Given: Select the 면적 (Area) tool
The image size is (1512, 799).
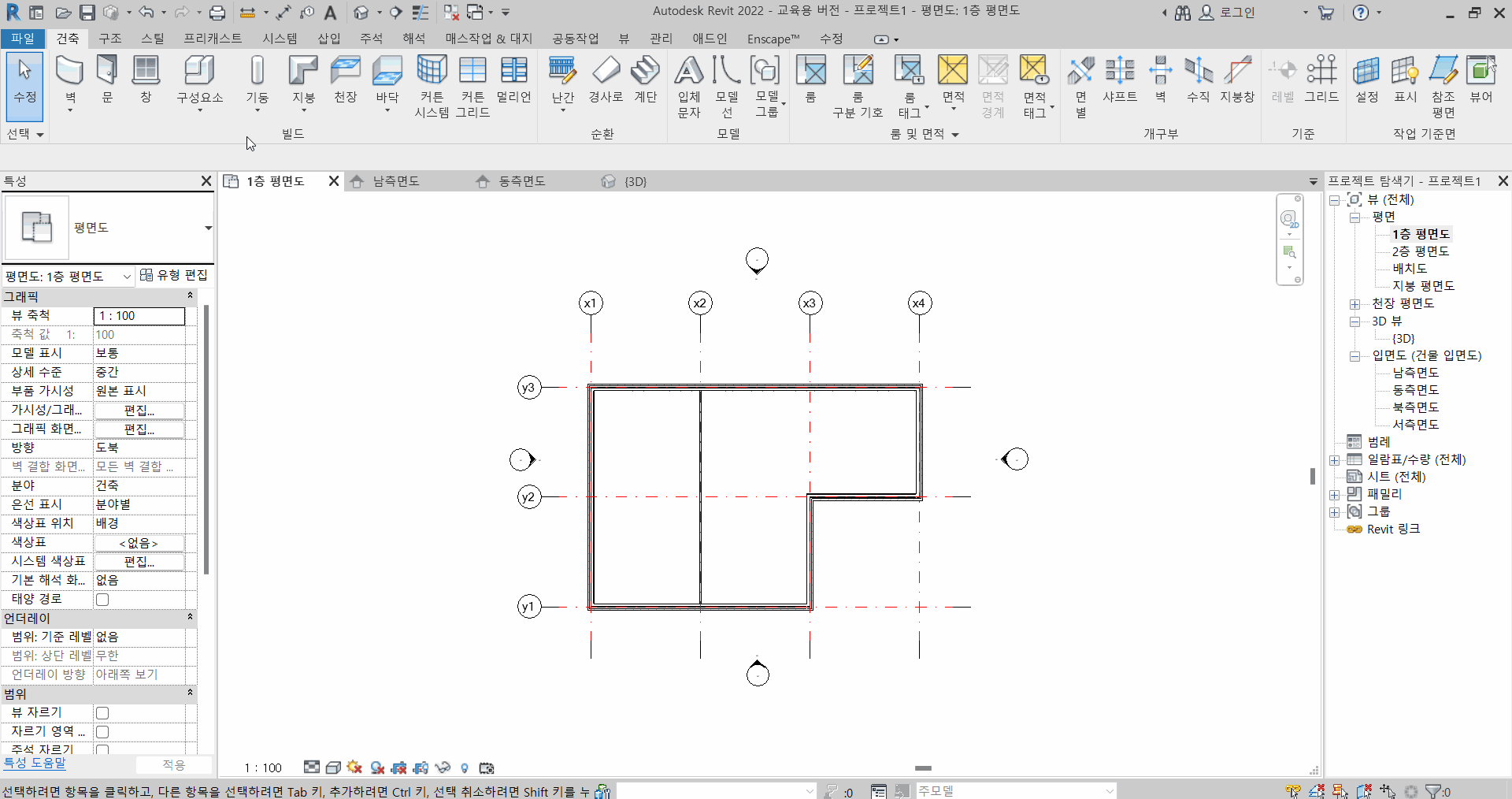Looking at the screenshot, I should click(x=953, y=79).
